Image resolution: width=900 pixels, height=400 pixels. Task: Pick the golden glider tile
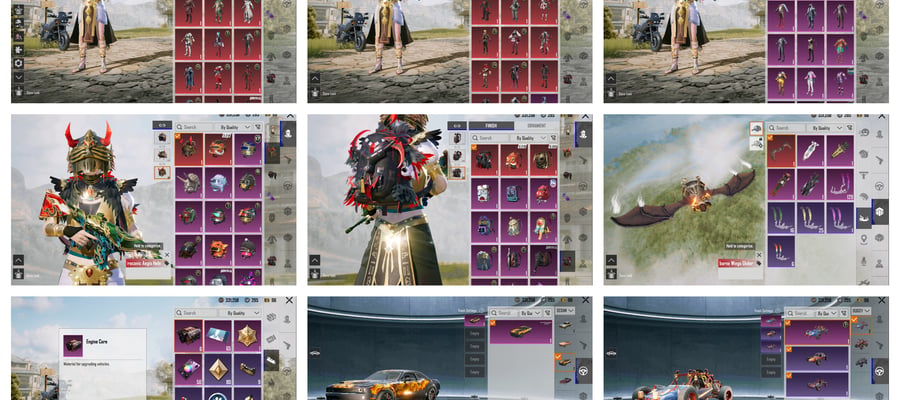click(x=840, y=150)
